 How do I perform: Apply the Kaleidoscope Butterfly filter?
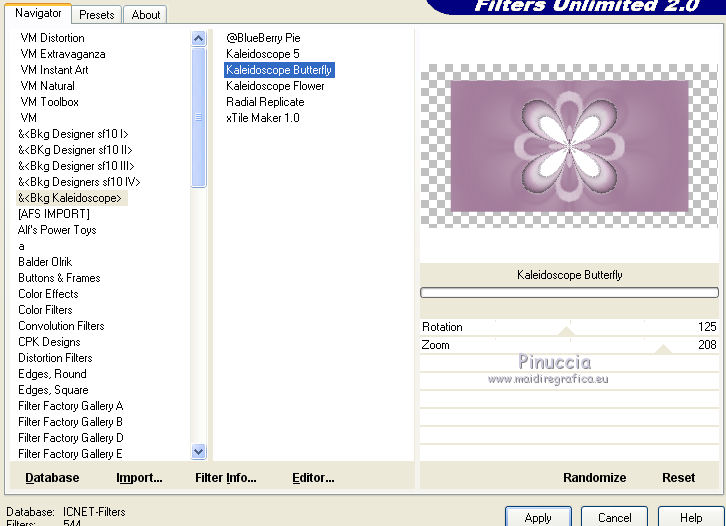[538, 517]
